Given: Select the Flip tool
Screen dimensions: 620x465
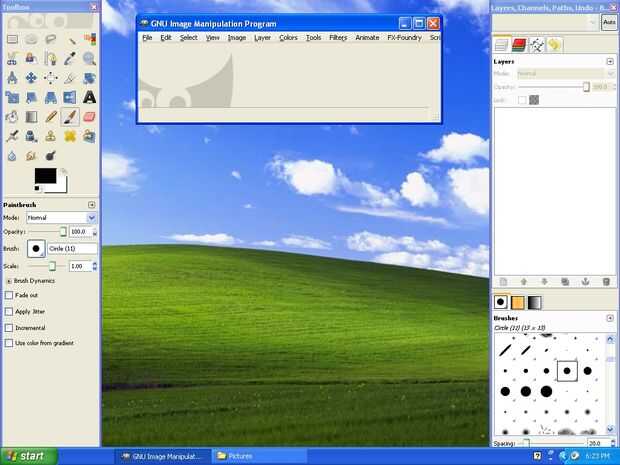Looking at the screenshot, I should 70,97.
